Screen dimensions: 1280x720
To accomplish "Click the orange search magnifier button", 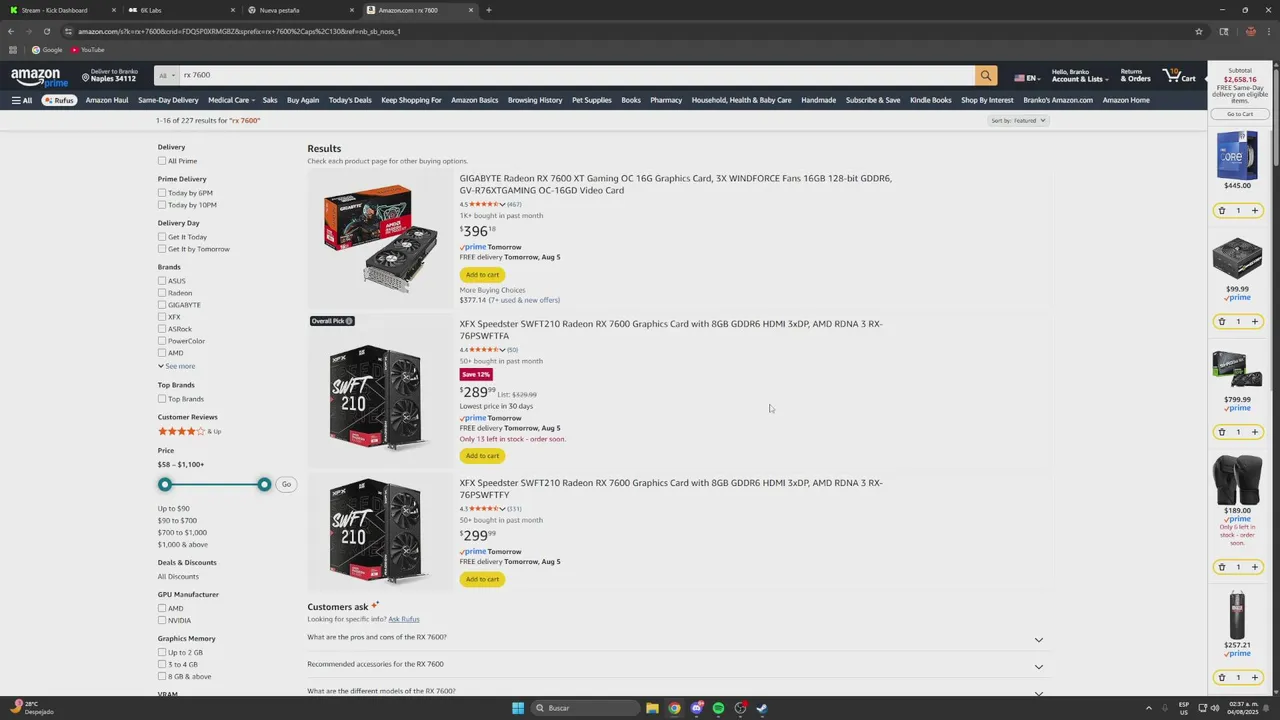I will point(986,75).
